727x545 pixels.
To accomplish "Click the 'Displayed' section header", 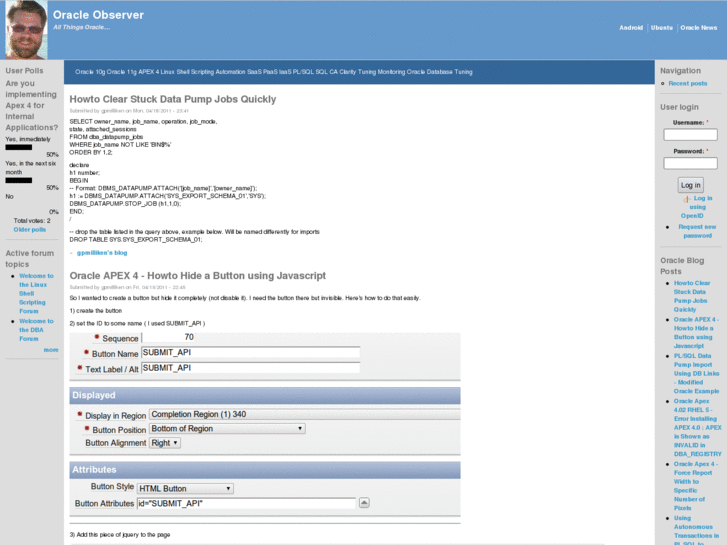I will [x=265, y=396].
